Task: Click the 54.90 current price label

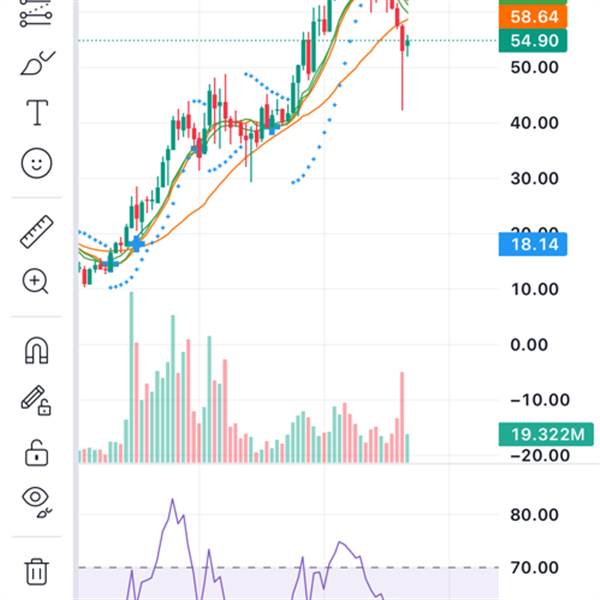Action: click(533, 41)
